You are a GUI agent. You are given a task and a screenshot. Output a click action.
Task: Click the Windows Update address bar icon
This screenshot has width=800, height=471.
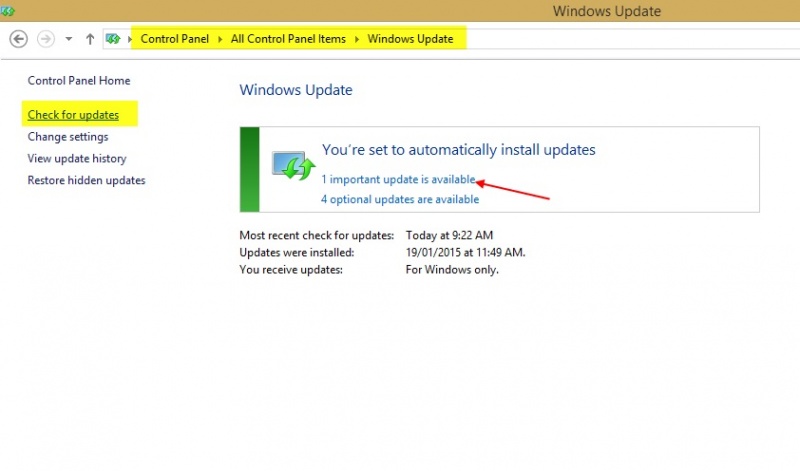[113, 39]
